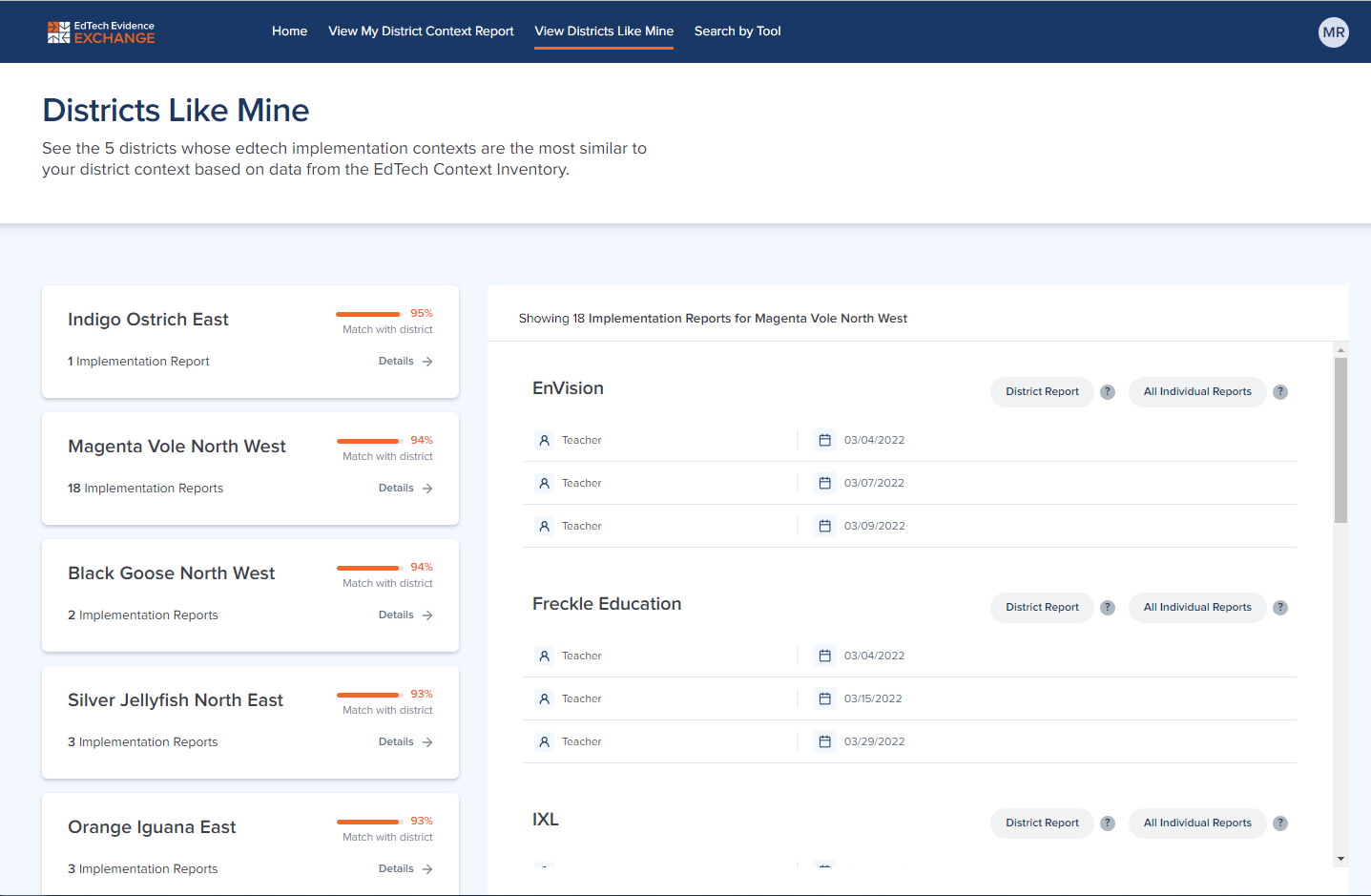Screen dimensions: 1371x896
Task: Click '1 Implementation Report' text
Action: tap(138, 362)
